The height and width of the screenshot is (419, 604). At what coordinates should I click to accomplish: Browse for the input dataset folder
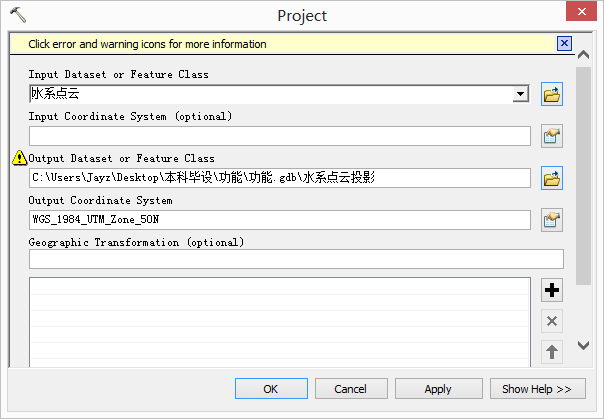(x=551, y=95)
